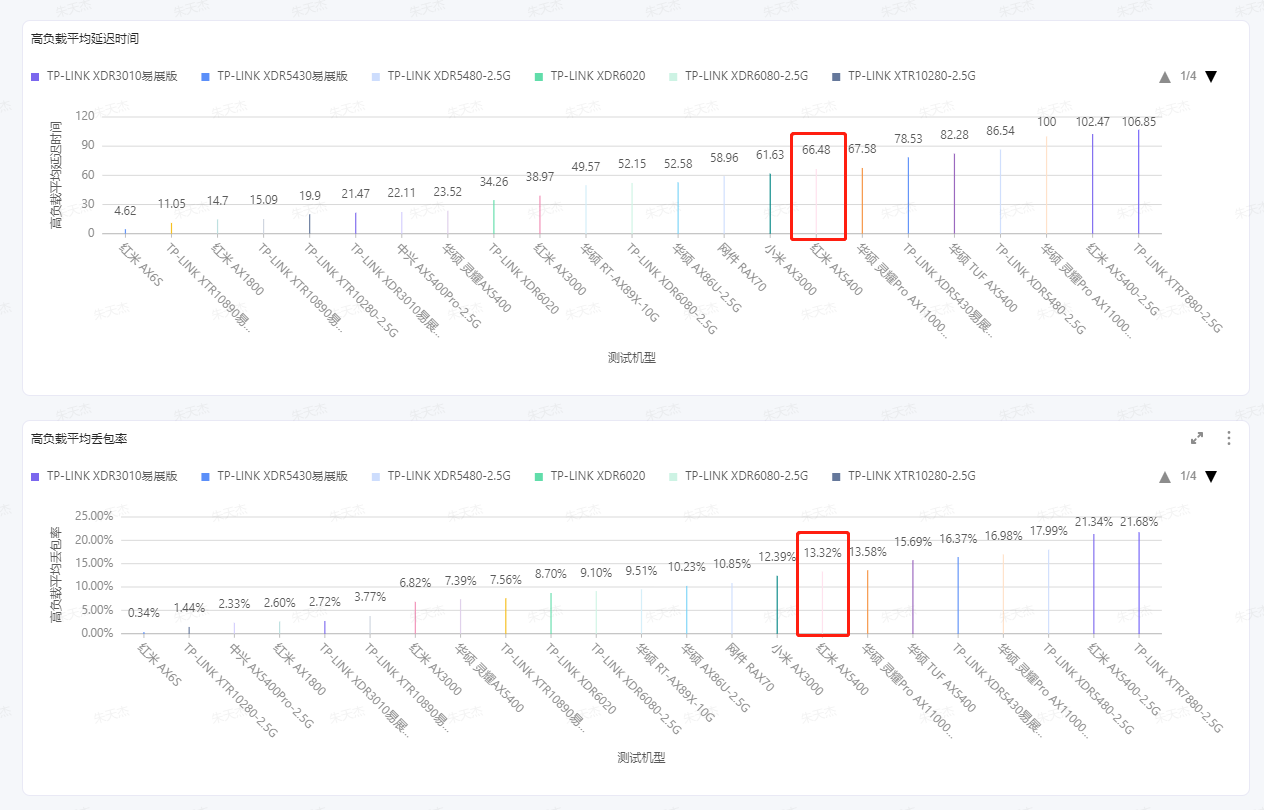Viewport: 1264px width, 810px height.
Task: Toggle TP-LINK XTR10280-2.5G series in 延迟时间 chart legend
Action: click(x=904, y=76)
